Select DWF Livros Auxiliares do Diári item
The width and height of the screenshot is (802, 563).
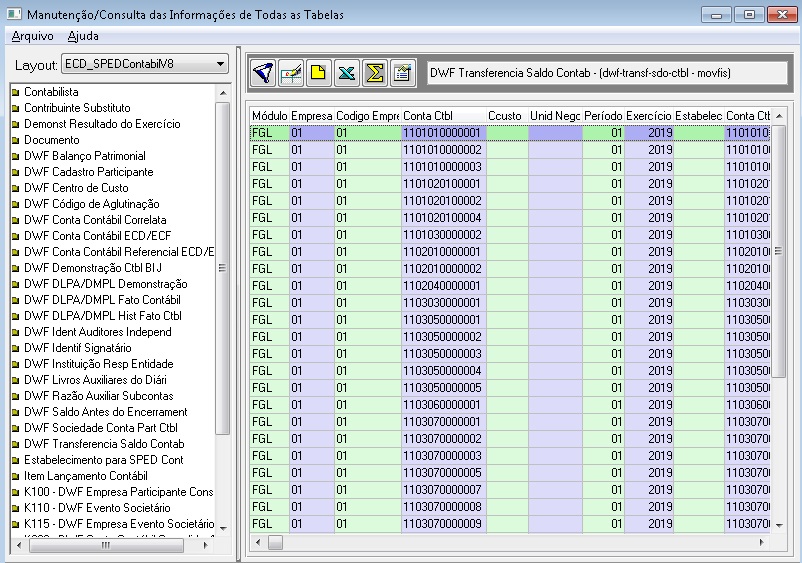coord(95,380)
